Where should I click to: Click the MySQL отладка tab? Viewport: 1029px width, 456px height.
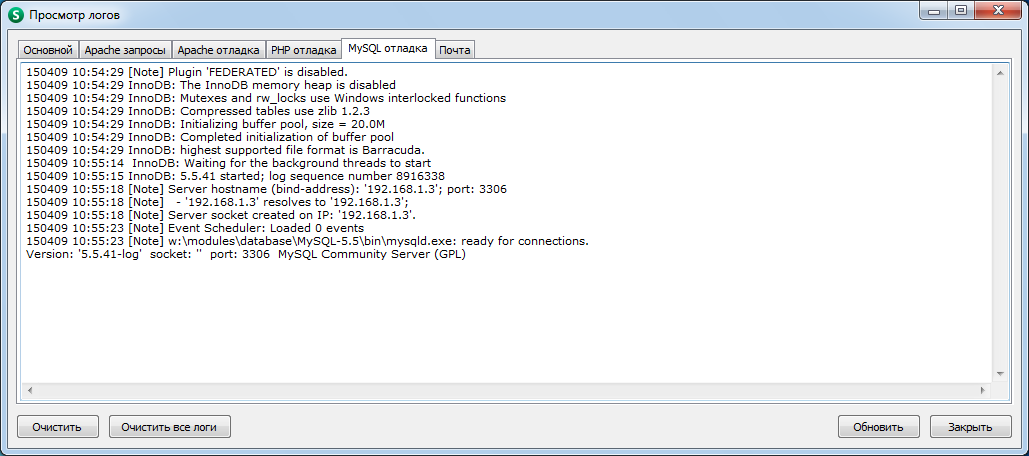[388, 48]
